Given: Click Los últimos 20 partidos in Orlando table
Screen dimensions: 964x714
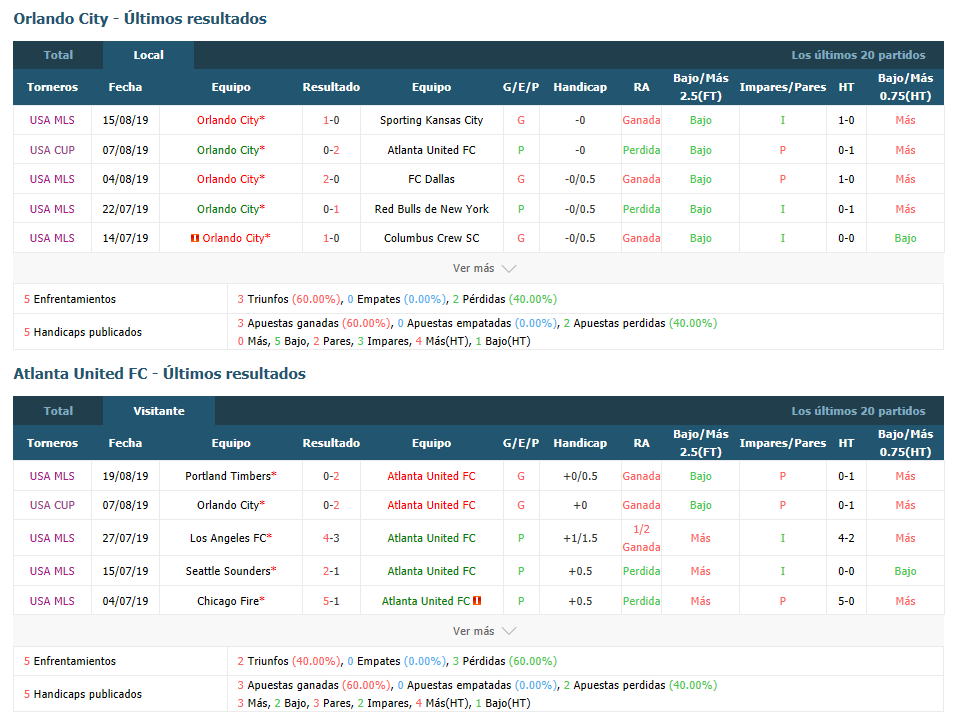Looking at the screenshot, I should (858, 55).
